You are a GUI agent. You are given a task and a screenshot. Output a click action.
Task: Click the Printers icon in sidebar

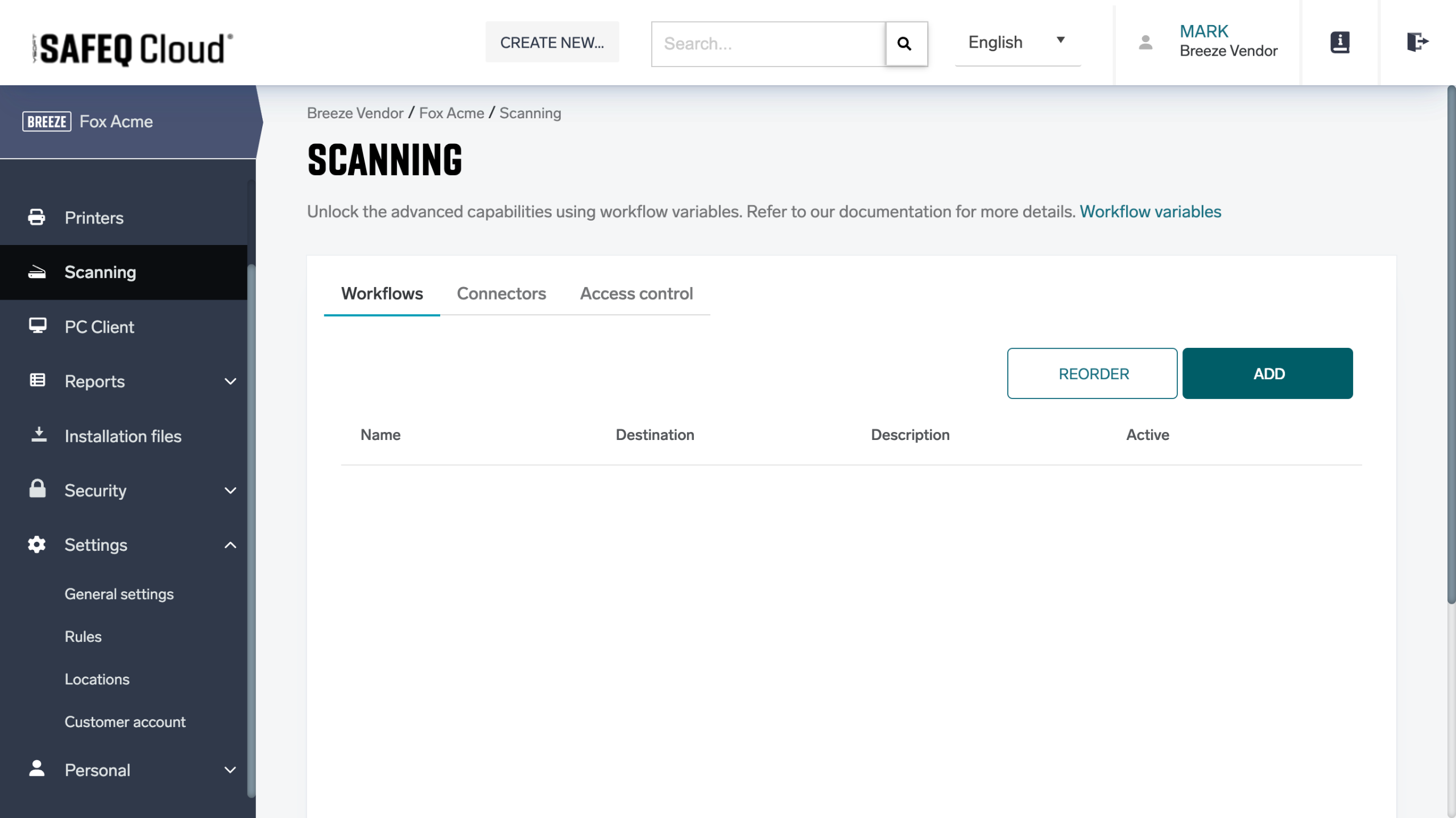(x=37, y=217)
